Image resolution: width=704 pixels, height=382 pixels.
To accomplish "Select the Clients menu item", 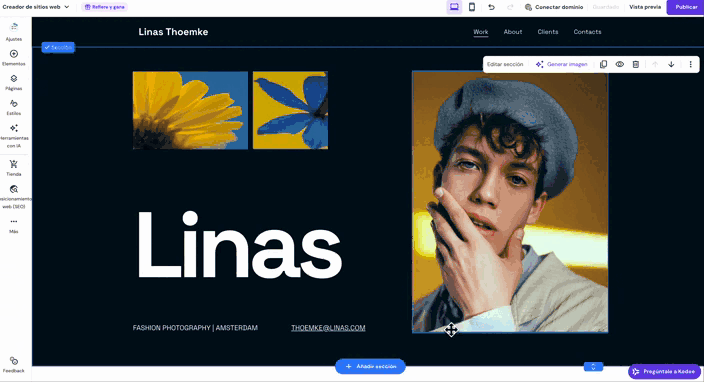I will 548,32.
